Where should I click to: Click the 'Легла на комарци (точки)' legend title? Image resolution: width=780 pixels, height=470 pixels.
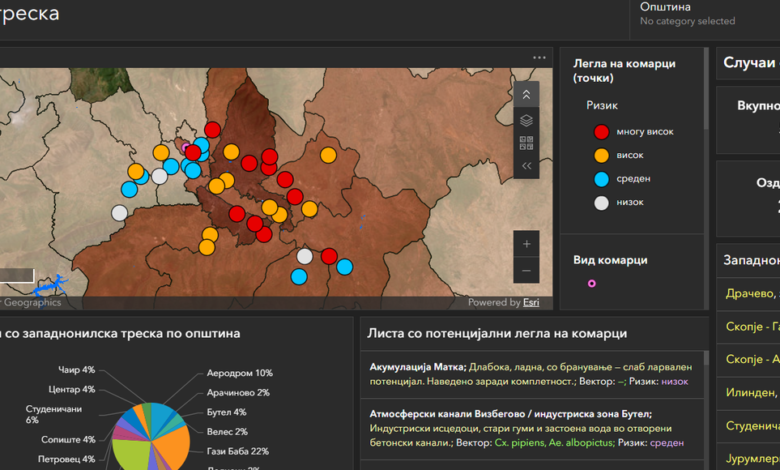click(624, 71)
